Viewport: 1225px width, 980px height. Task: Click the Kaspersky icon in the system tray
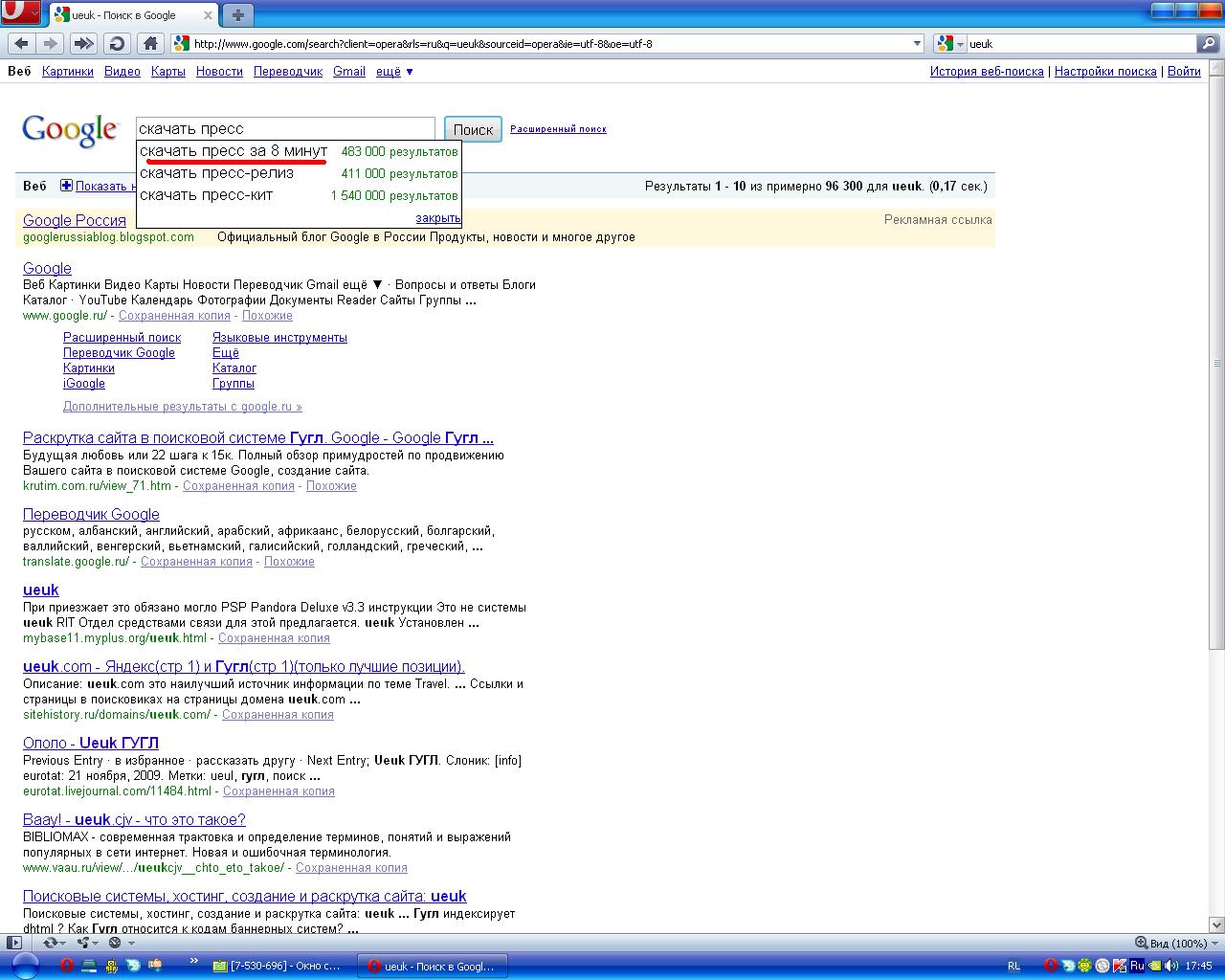[x=1120, y=966]
